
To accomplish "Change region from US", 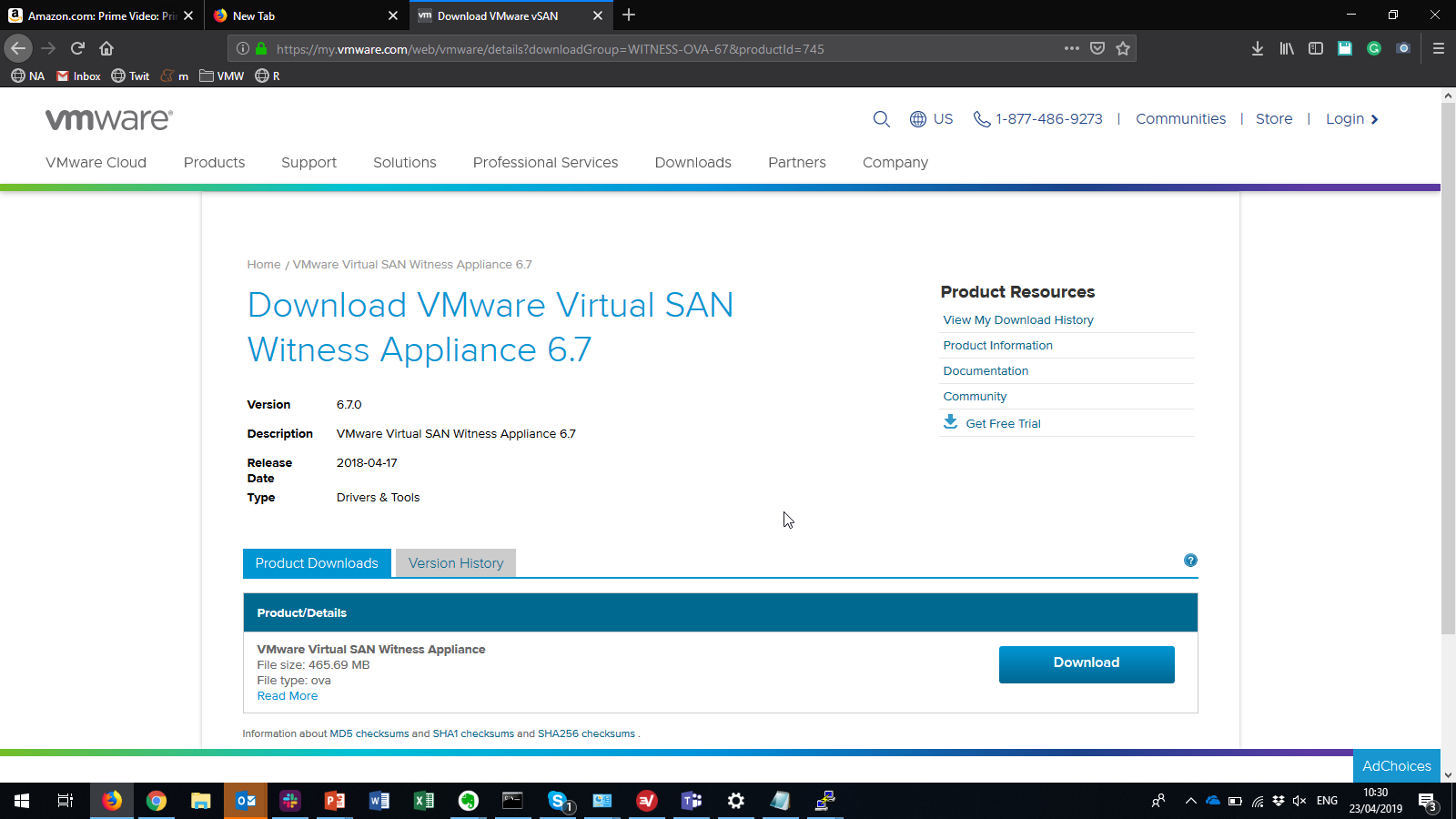I will pyautogui.click(x=932, y=119).
